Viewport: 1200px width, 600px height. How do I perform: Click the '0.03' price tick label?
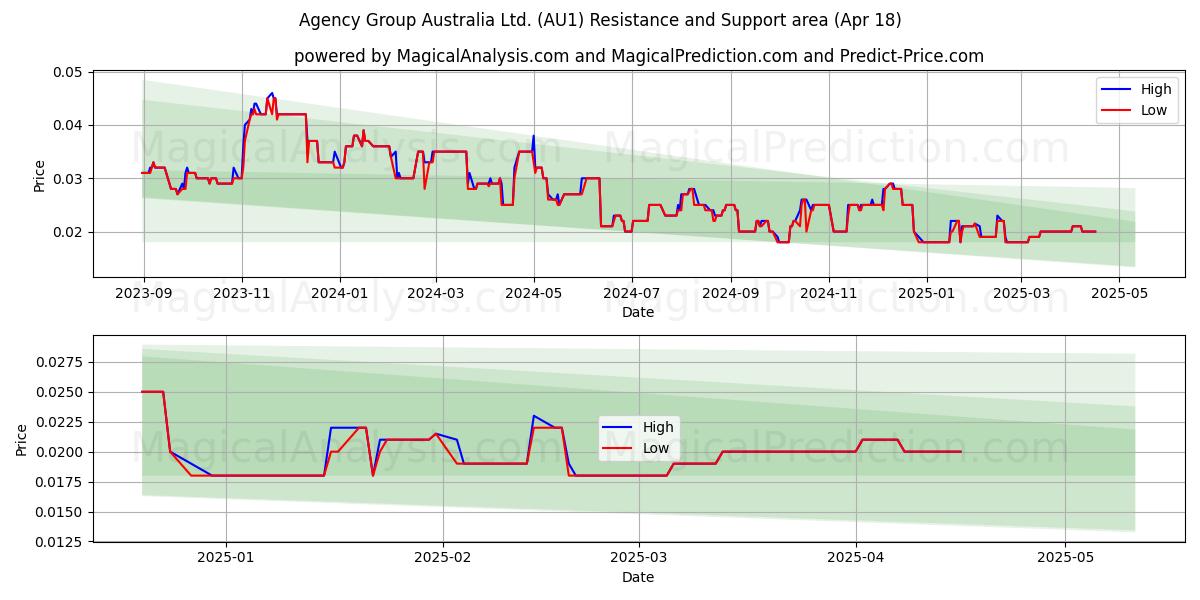(x=68, y=179)
